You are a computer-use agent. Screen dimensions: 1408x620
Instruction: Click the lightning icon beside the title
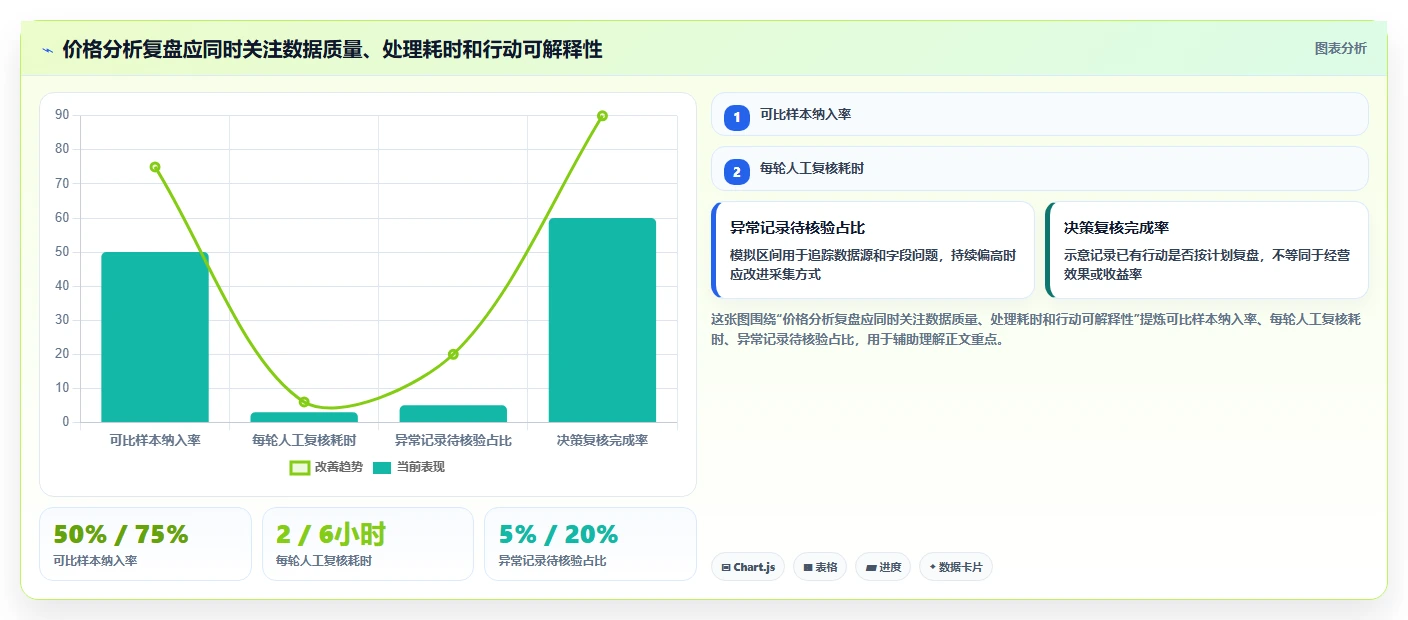tap(47, 50)
